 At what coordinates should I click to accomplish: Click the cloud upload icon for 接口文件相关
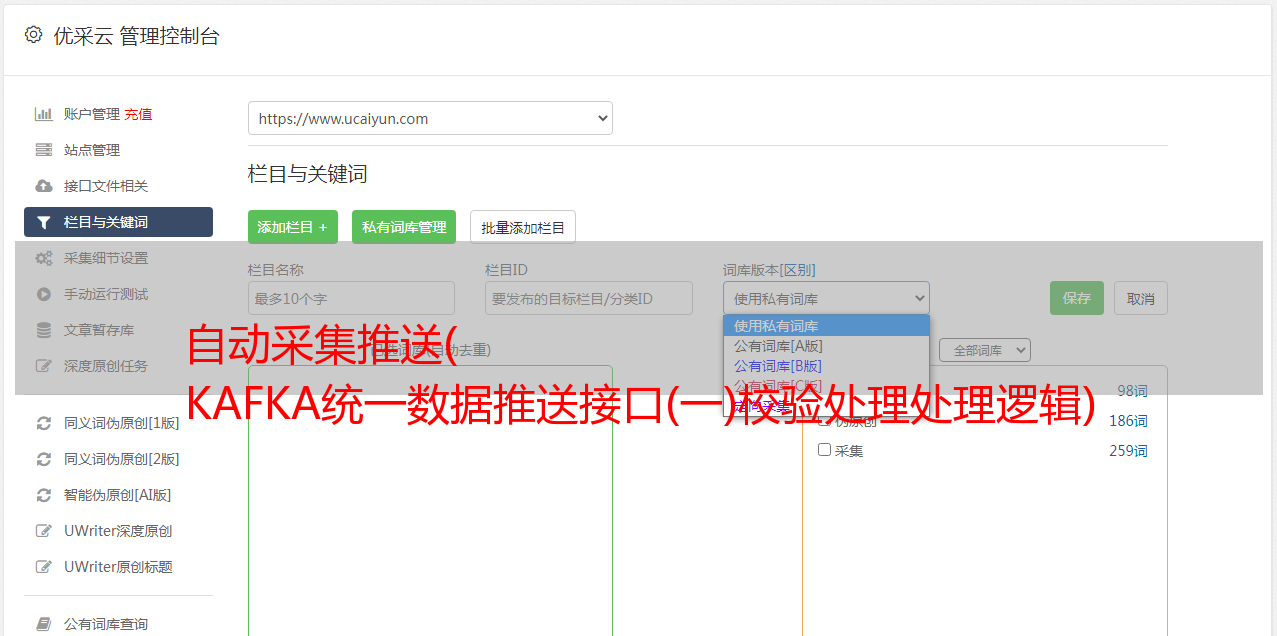(44, 186)
